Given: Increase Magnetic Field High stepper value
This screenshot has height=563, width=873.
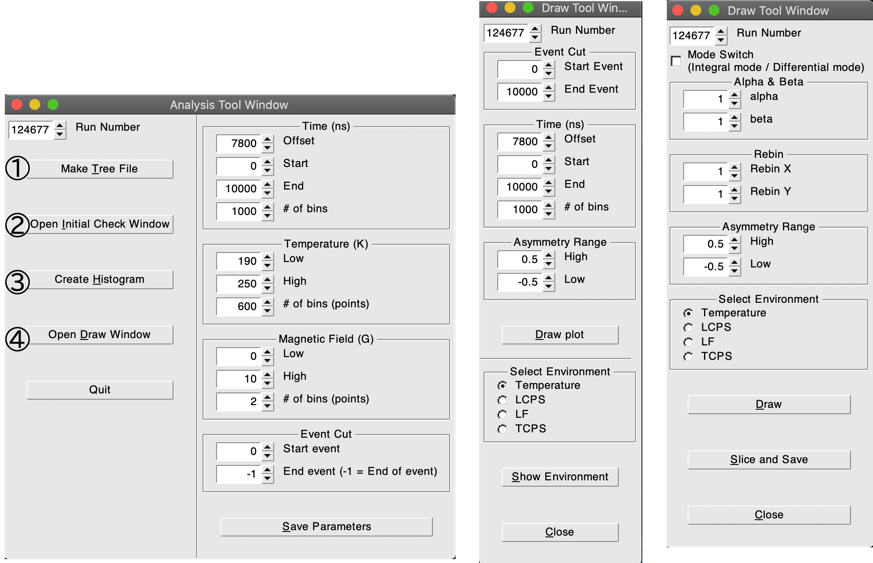Looking at the screenshot, I should click(268, 375).
